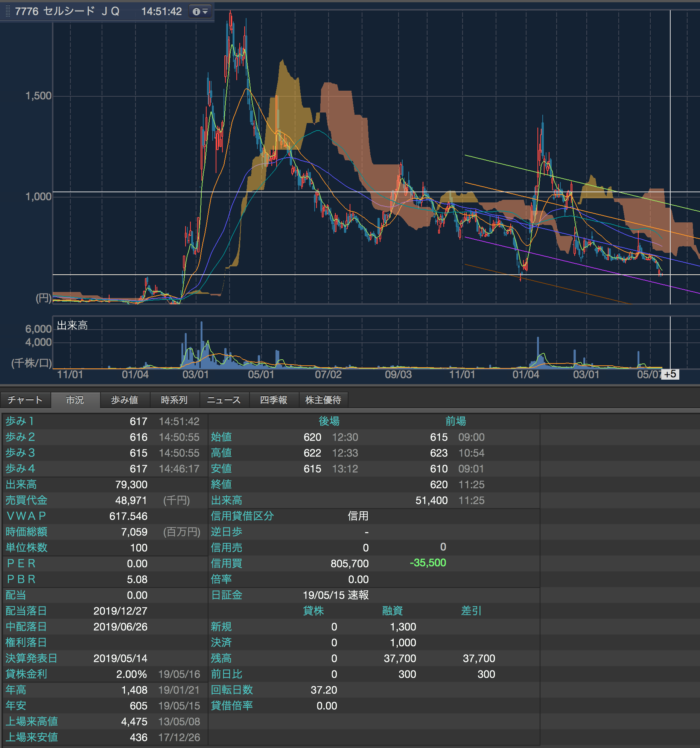Click the 上場来高値 value 4,475
This screenshot has height=748, width=700.
(x=134, y=721)
